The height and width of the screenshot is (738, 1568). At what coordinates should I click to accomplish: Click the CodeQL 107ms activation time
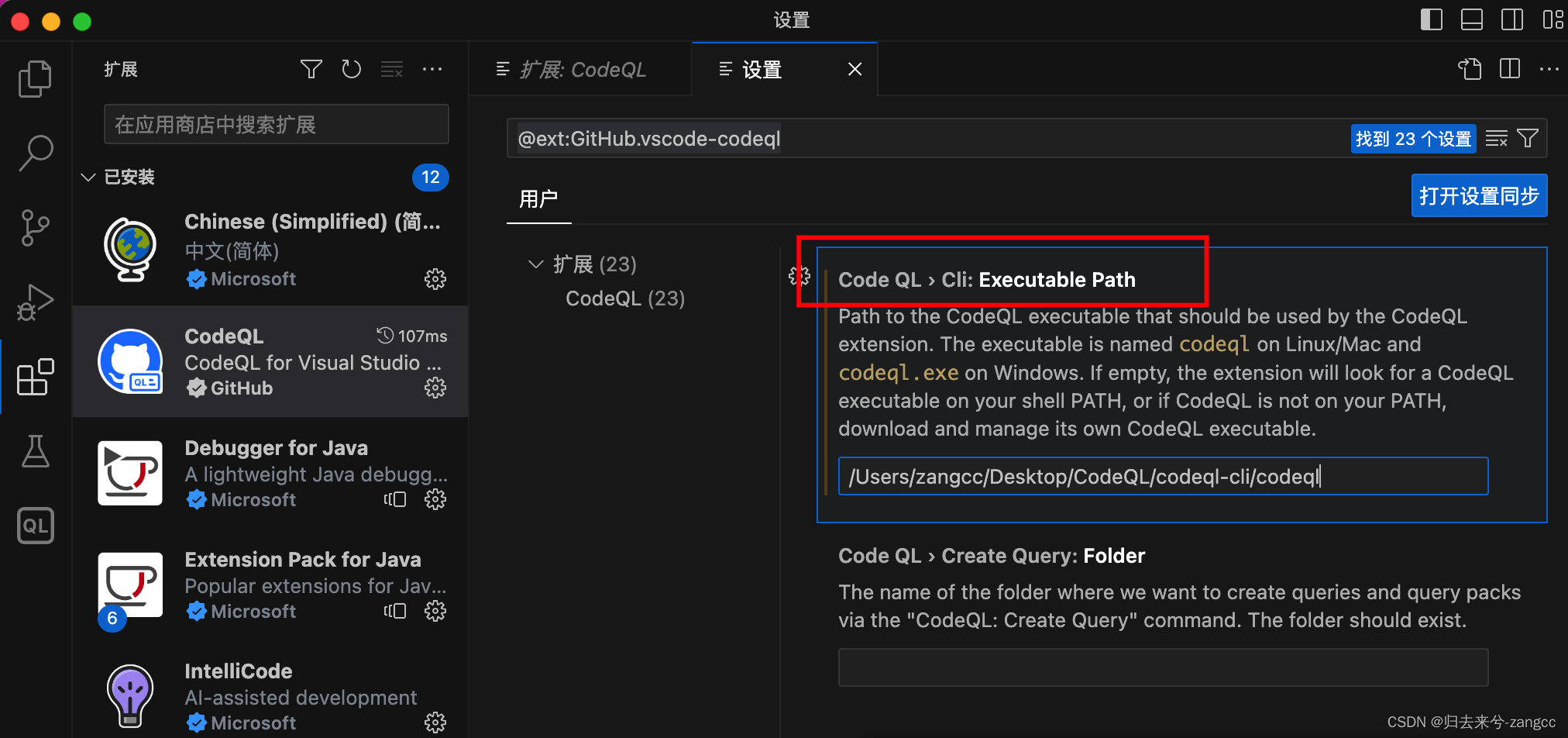tap(412, 336)
